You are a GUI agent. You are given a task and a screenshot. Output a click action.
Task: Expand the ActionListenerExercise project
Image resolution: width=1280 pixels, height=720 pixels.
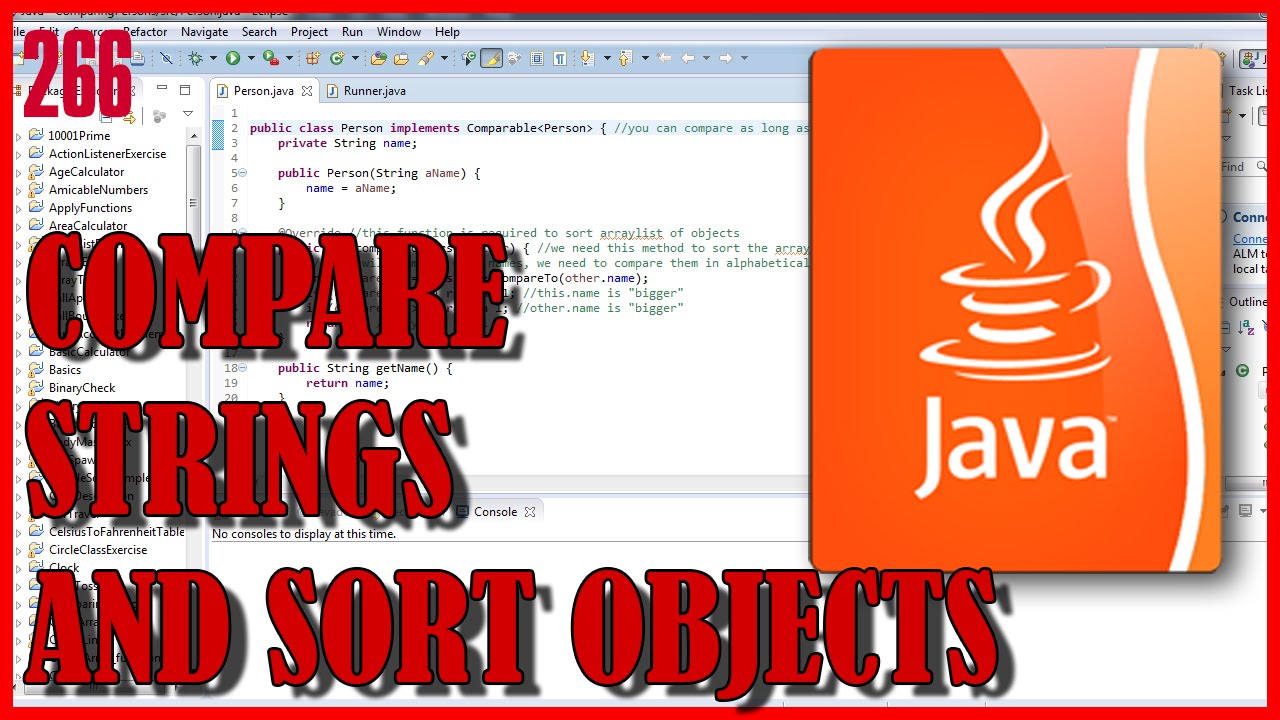(x=18, y=154)
